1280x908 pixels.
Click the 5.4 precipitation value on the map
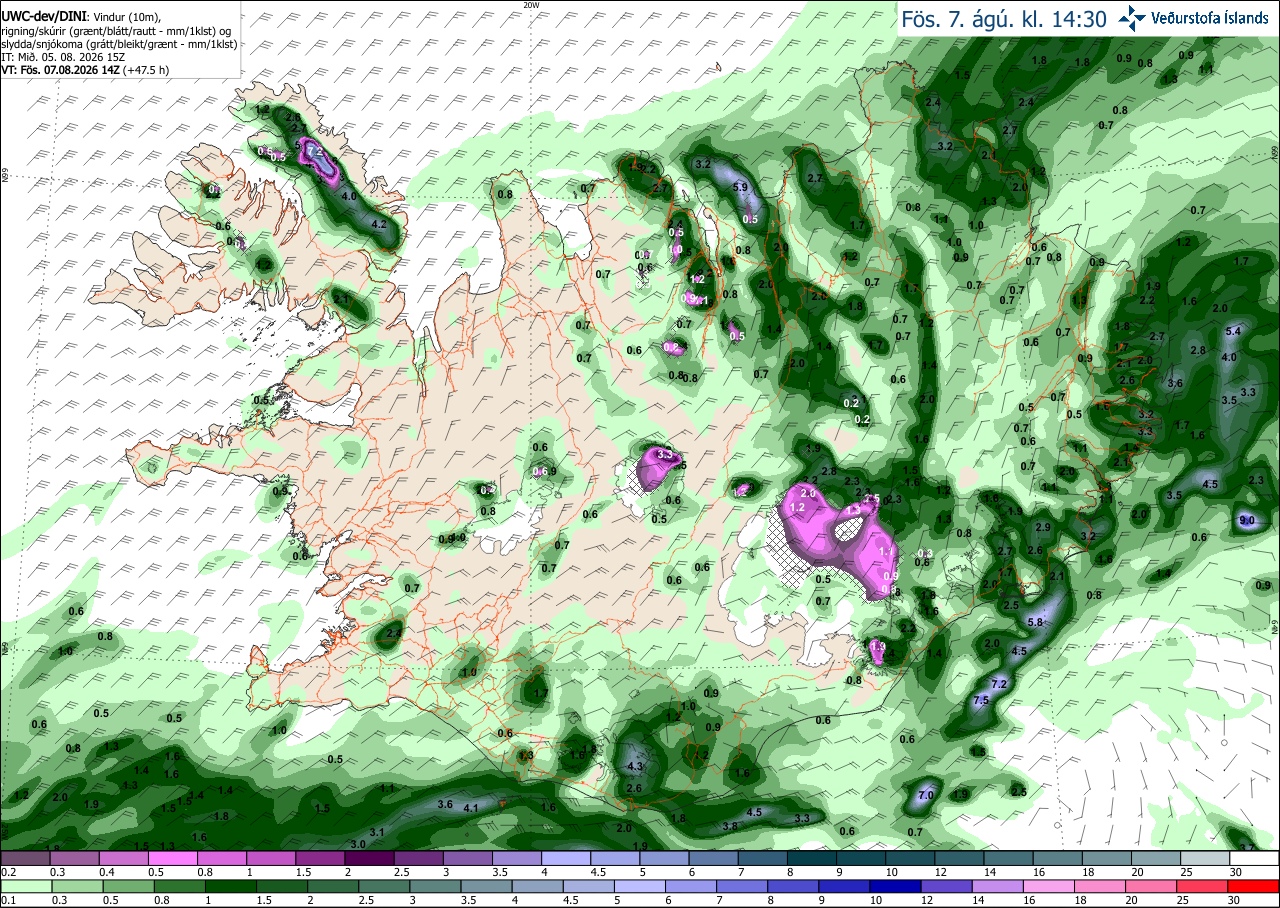pyautogui.click(x=1233, y=331)
